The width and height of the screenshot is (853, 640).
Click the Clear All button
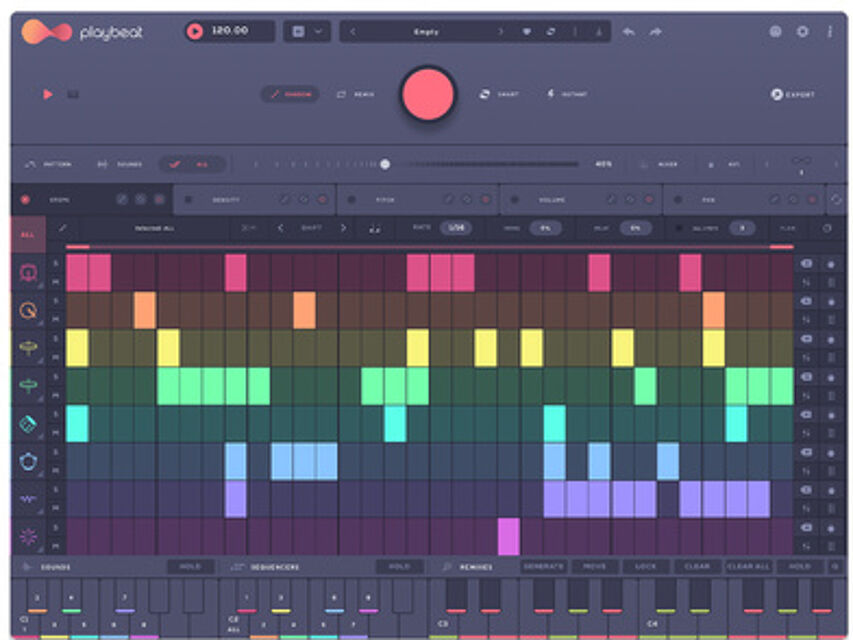pos(748,566)
